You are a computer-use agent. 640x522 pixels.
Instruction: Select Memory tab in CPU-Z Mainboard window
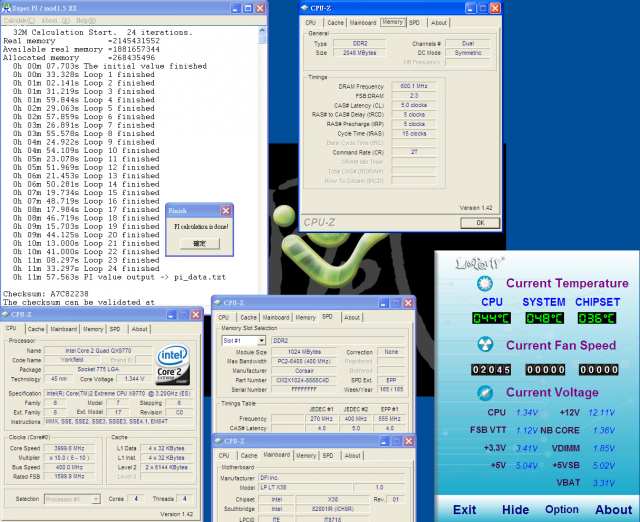[x=306, y=455]
